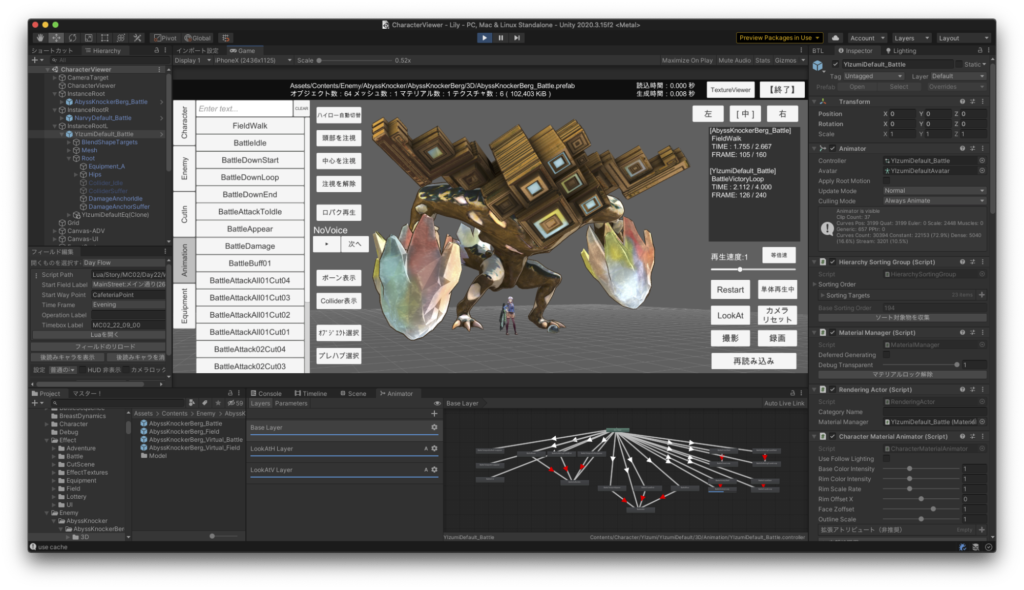Open Preview Packages in Use dropdown
Image resolution: width=1024 pixels, height=590 pixels.
[779, 38]
